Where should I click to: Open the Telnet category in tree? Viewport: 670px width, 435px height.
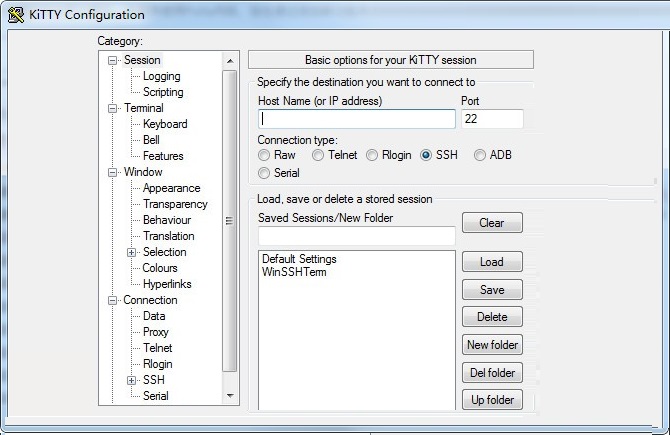[x=158, y=349]
